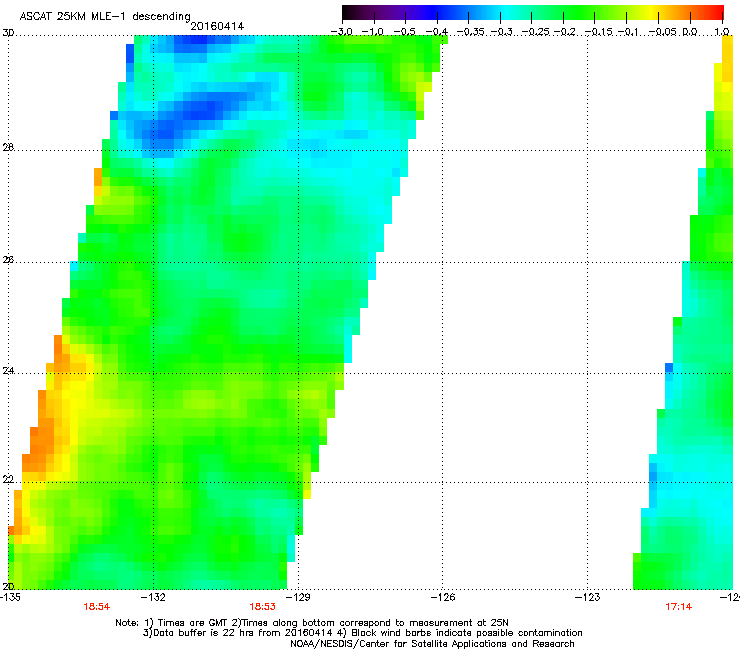Click the -0.5 colorbar label

click(x=404, y=32)
